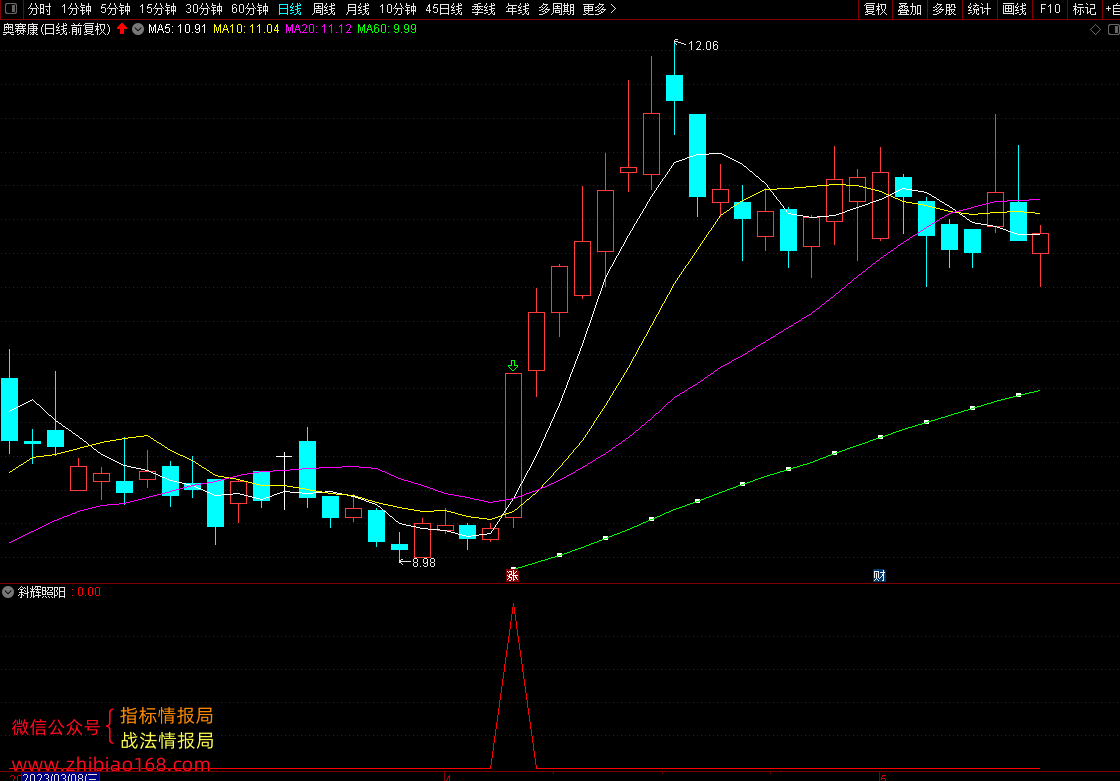Click the blue 财 marker below the chart
This screenshot has width=1120, height=781.
pos(879,576)
